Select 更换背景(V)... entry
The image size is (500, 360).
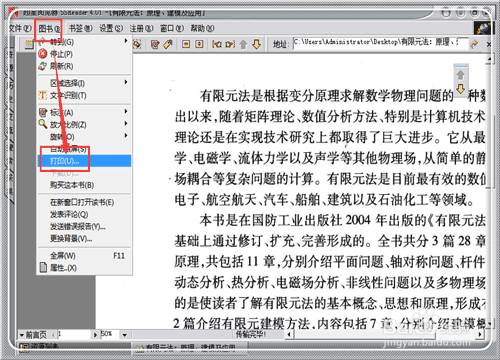pyautogui.click(x=84, y=239)
